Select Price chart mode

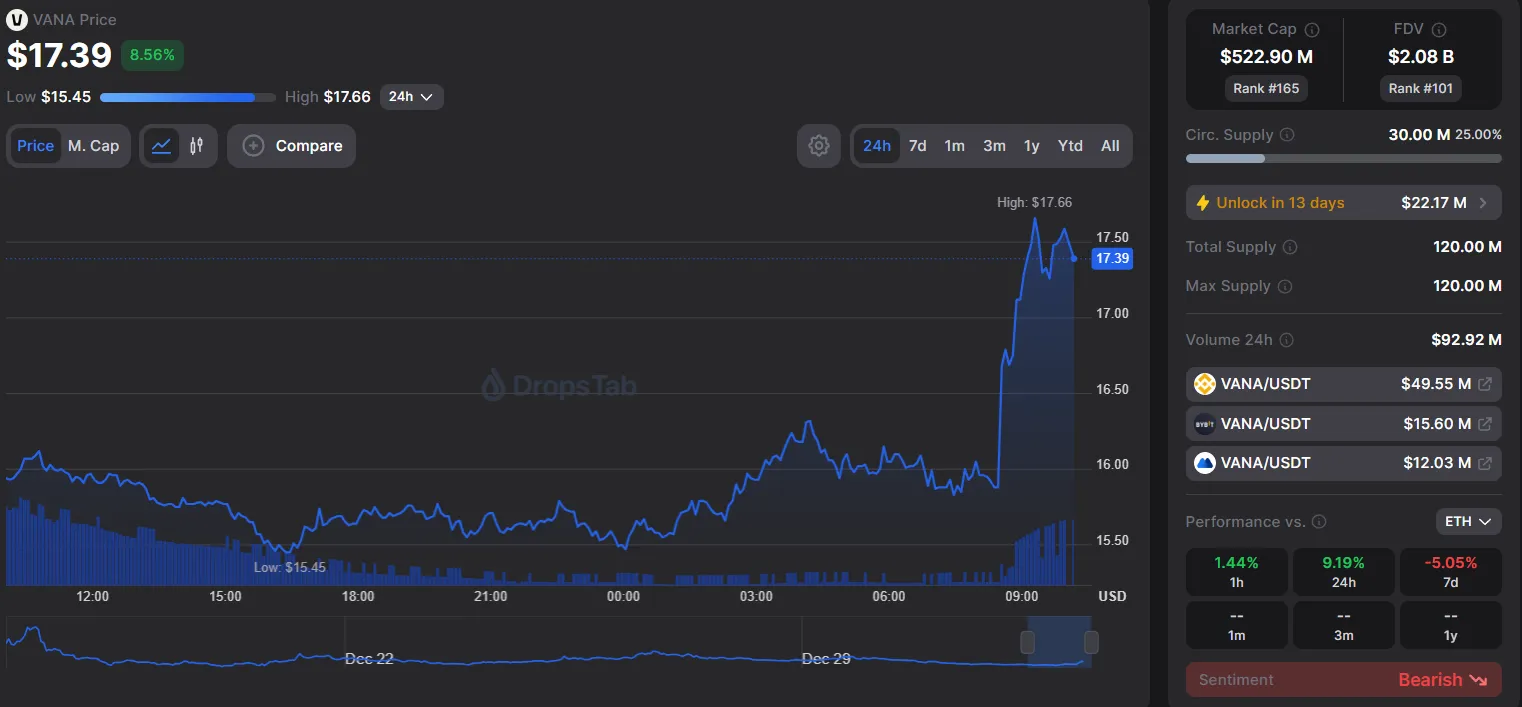(x=35, y=146)
